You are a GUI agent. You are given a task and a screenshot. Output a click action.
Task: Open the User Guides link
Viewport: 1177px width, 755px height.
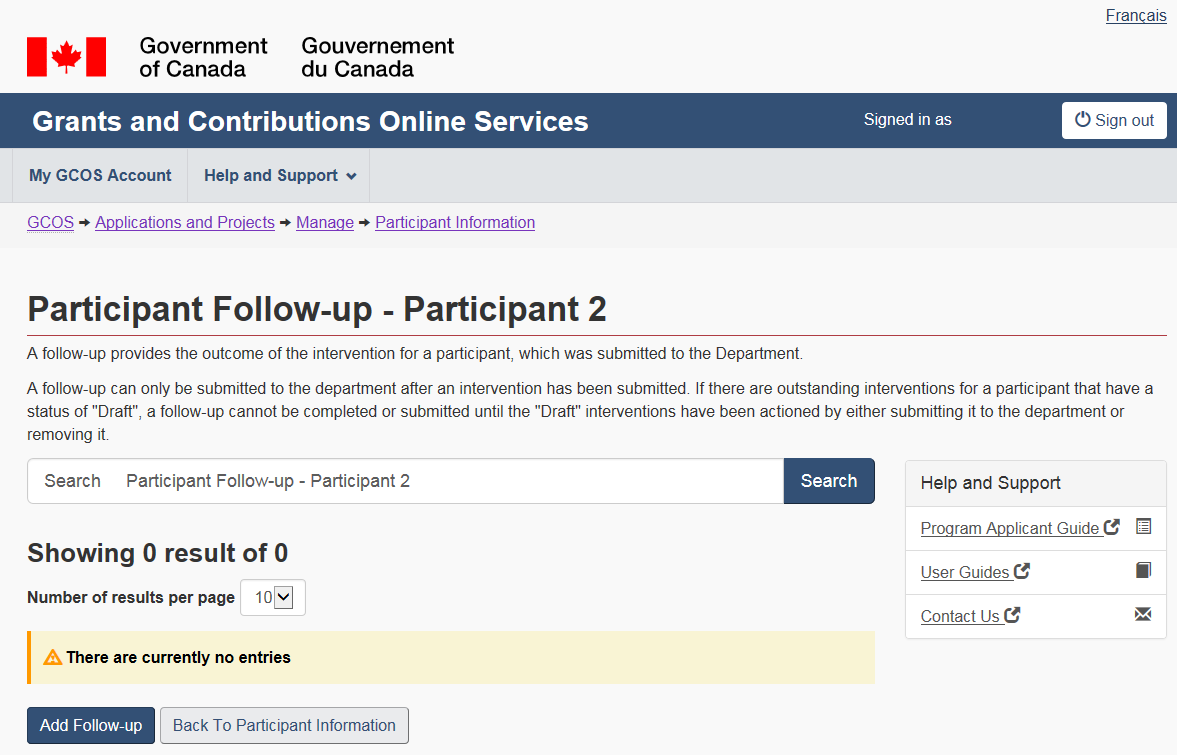point(965,572)
